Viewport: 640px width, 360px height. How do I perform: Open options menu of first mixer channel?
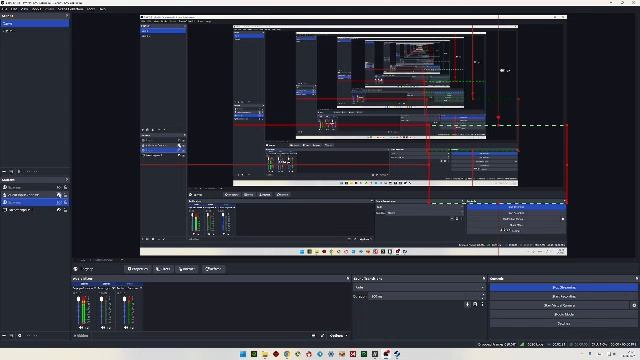coord(87,327)
